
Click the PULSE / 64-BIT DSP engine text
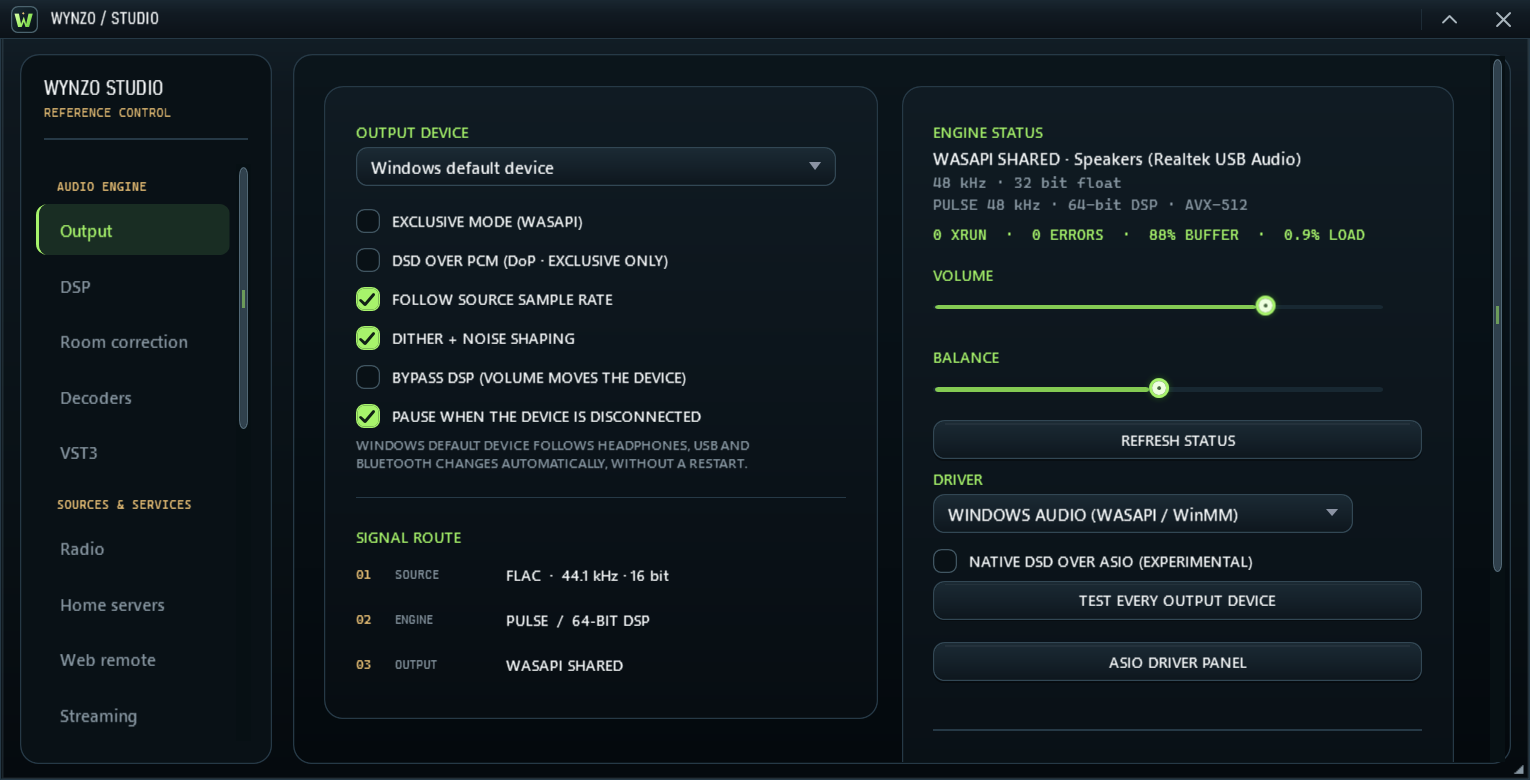(578, 621)
